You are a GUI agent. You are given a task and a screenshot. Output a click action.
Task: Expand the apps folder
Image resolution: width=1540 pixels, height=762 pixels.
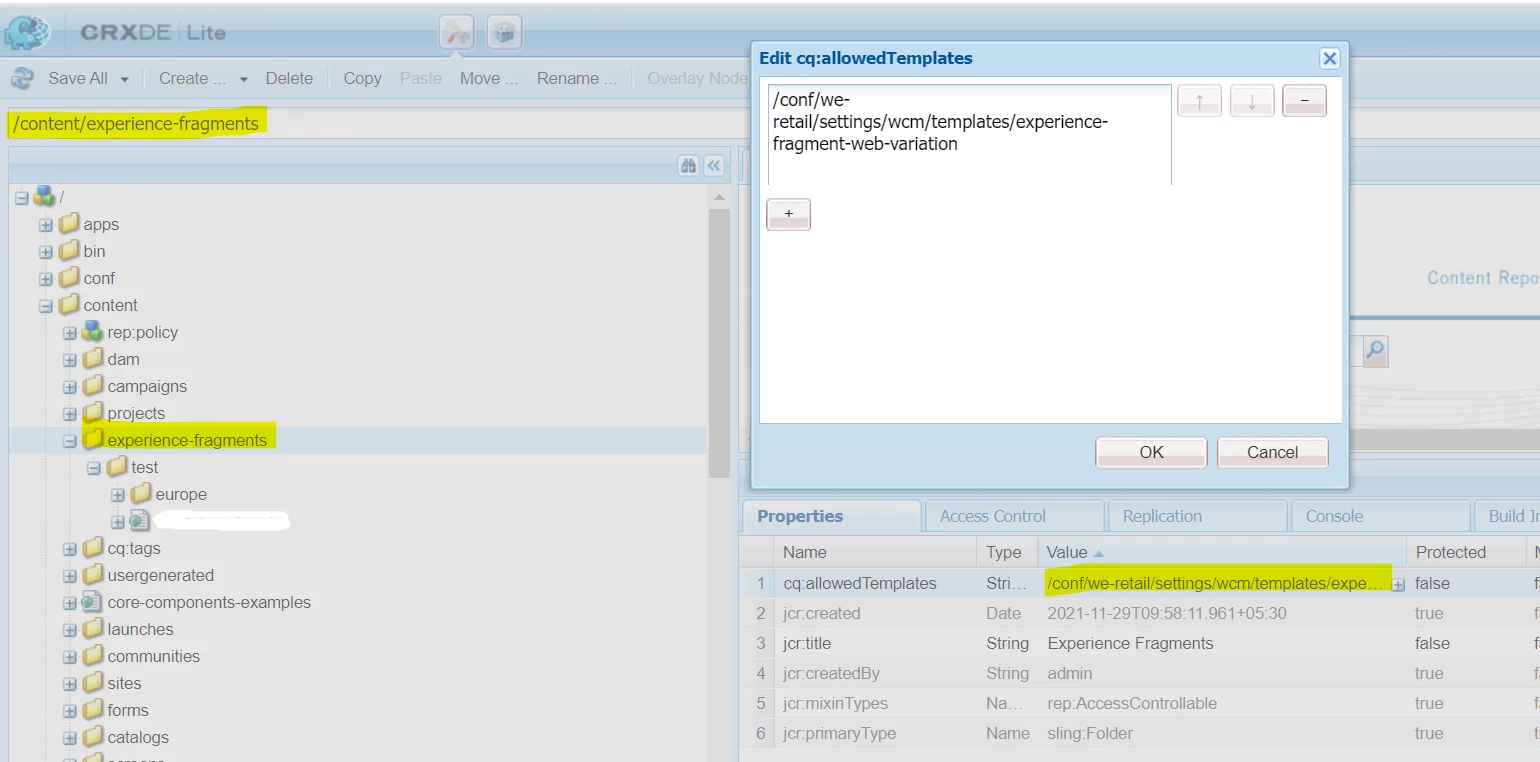click(46, 225)
